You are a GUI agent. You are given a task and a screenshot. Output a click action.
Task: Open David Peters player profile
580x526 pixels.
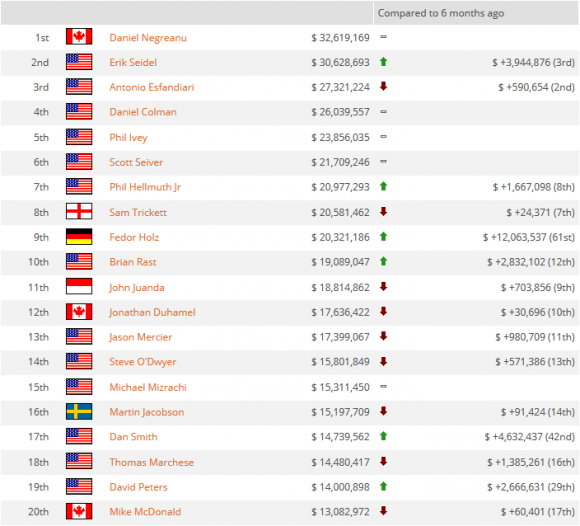(138, 487)
